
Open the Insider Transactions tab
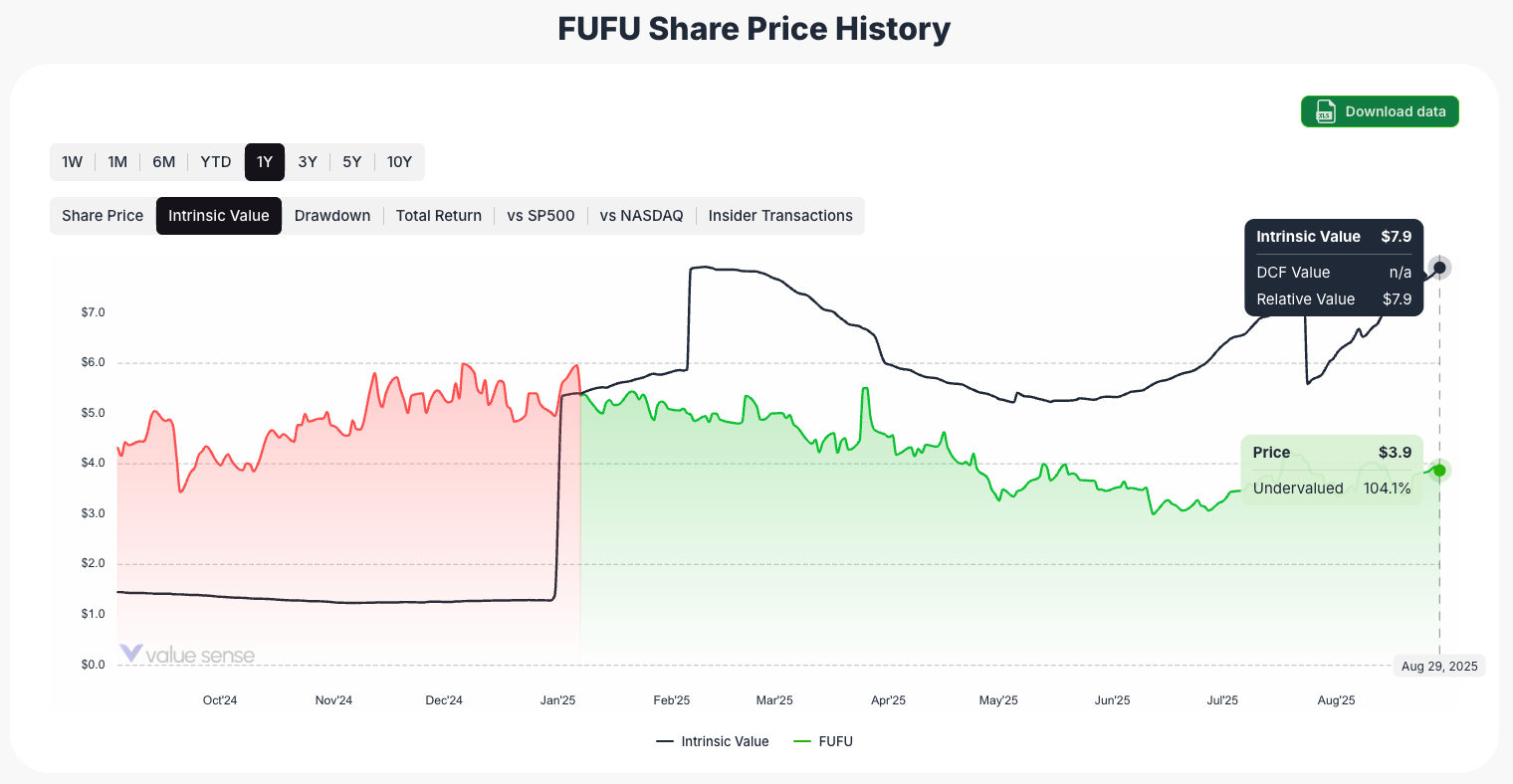click(x=780, y=215)
